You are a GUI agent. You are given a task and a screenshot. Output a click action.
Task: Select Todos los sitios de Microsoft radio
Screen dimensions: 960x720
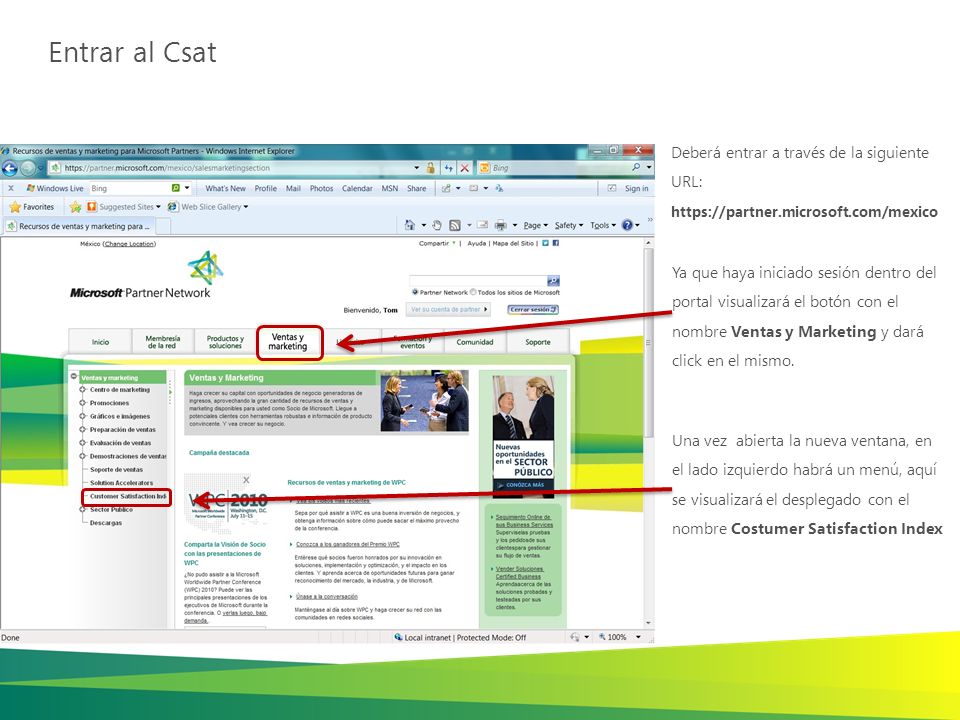pos(473,292)
